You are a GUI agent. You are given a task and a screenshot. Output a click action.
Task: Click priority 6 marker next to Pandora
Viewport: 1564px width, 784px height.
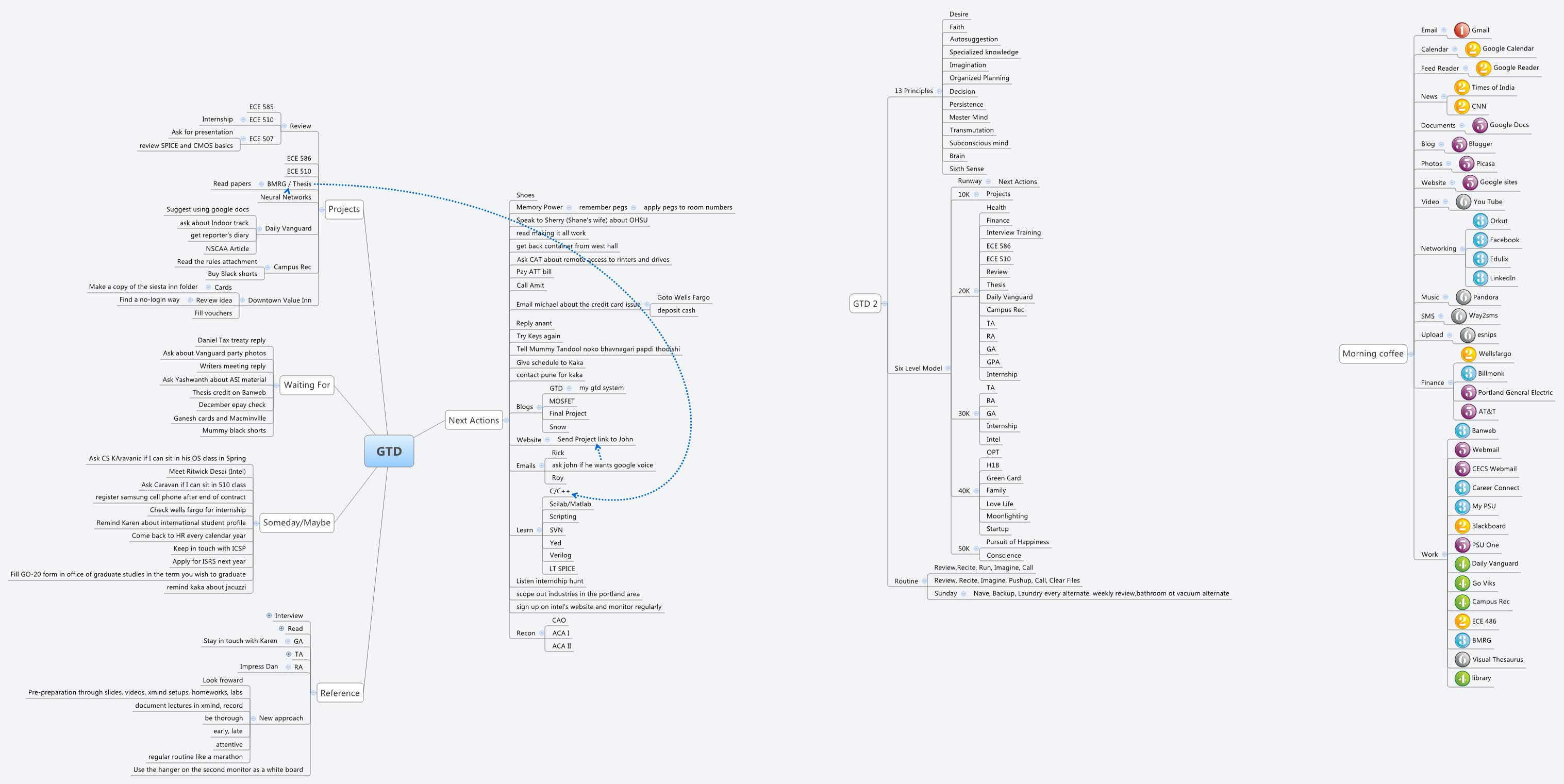(x=1463, y=297)
